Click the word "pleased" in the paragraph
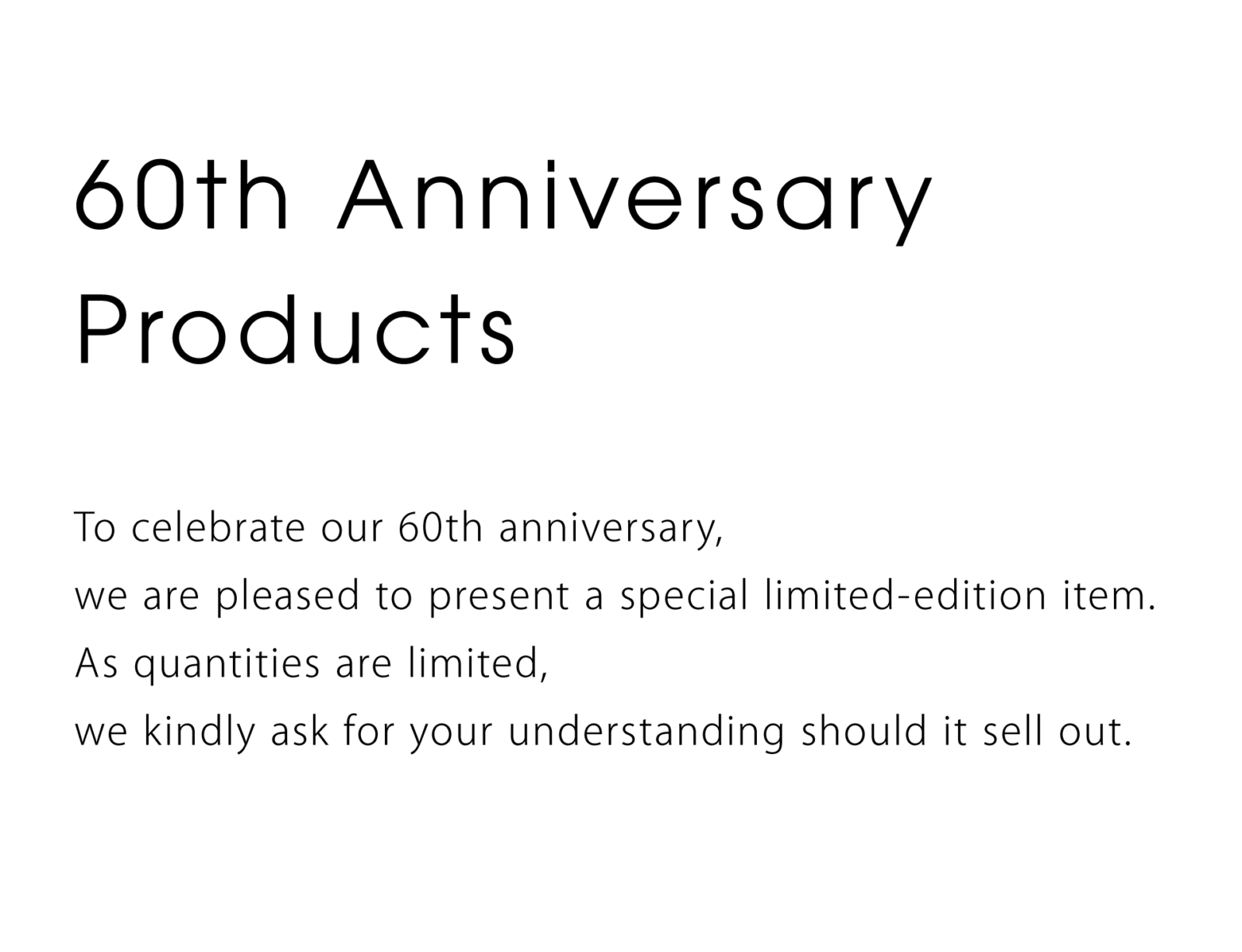This screenshot has width=1242, height=952. point(287,596)
